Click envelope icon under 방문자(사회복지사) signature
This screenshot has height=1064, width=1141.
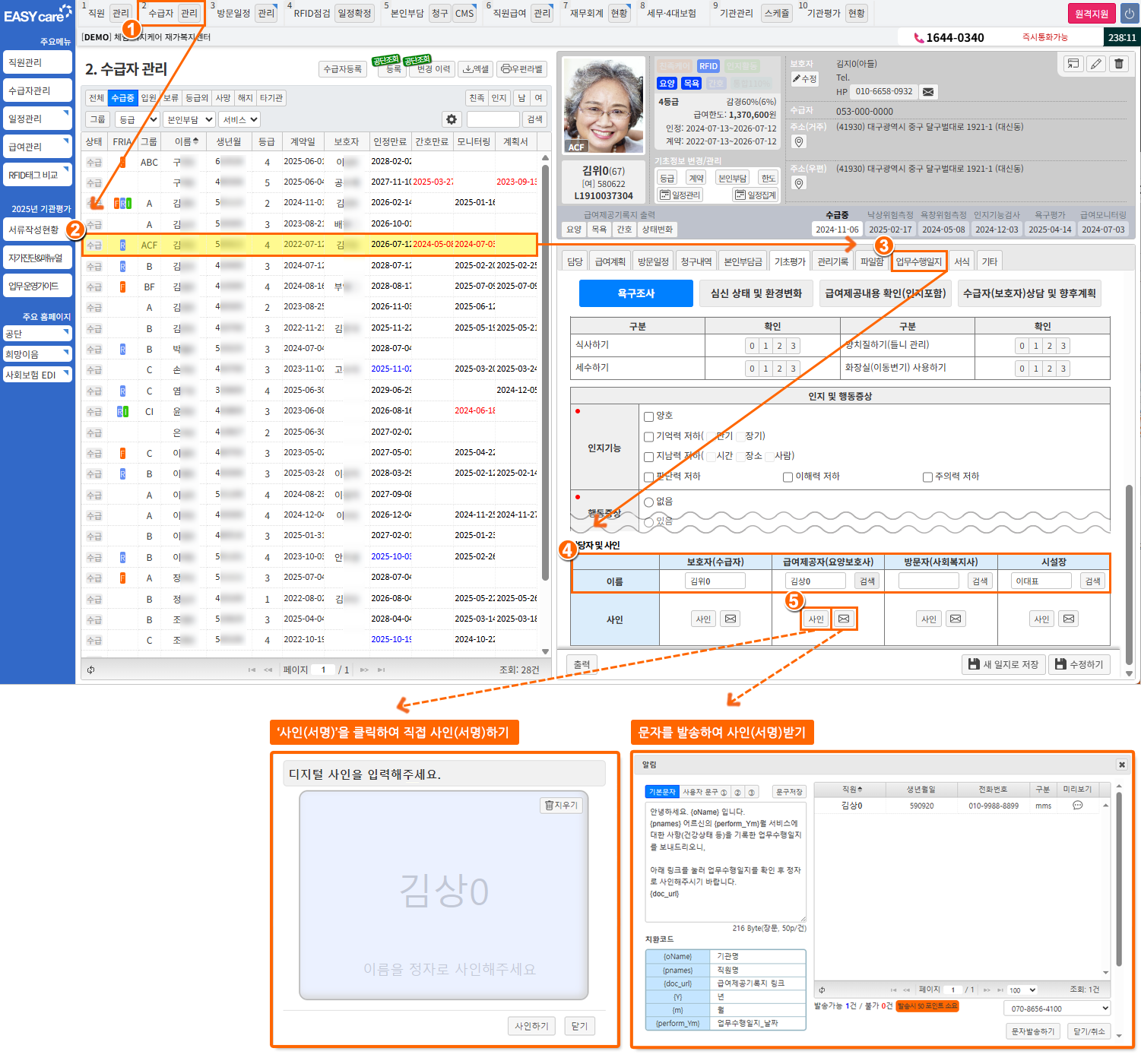956,619
